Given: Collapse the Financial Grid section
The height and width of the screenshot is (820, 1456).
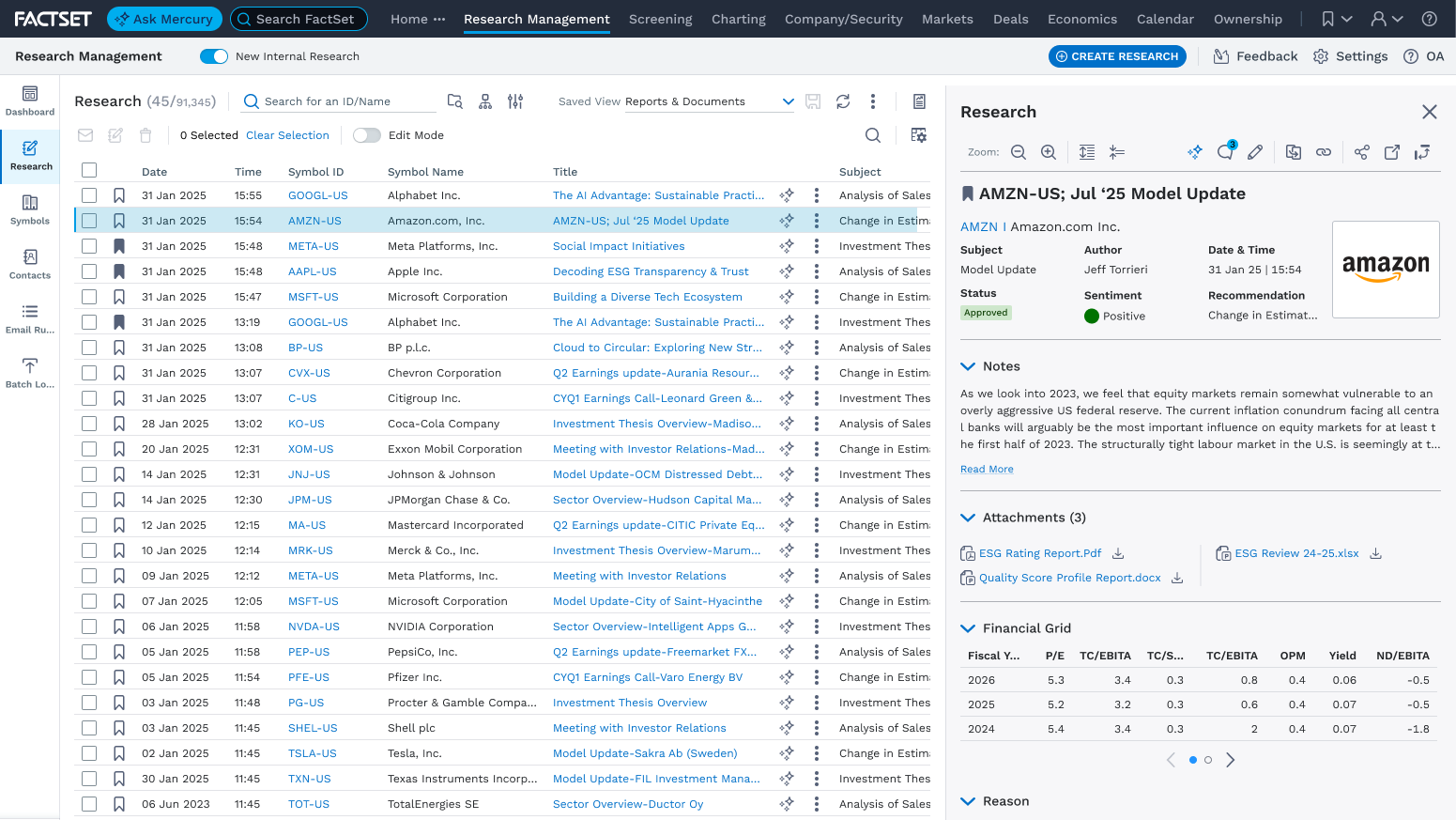Looking at the screenshot, I should tap(968, 628).
